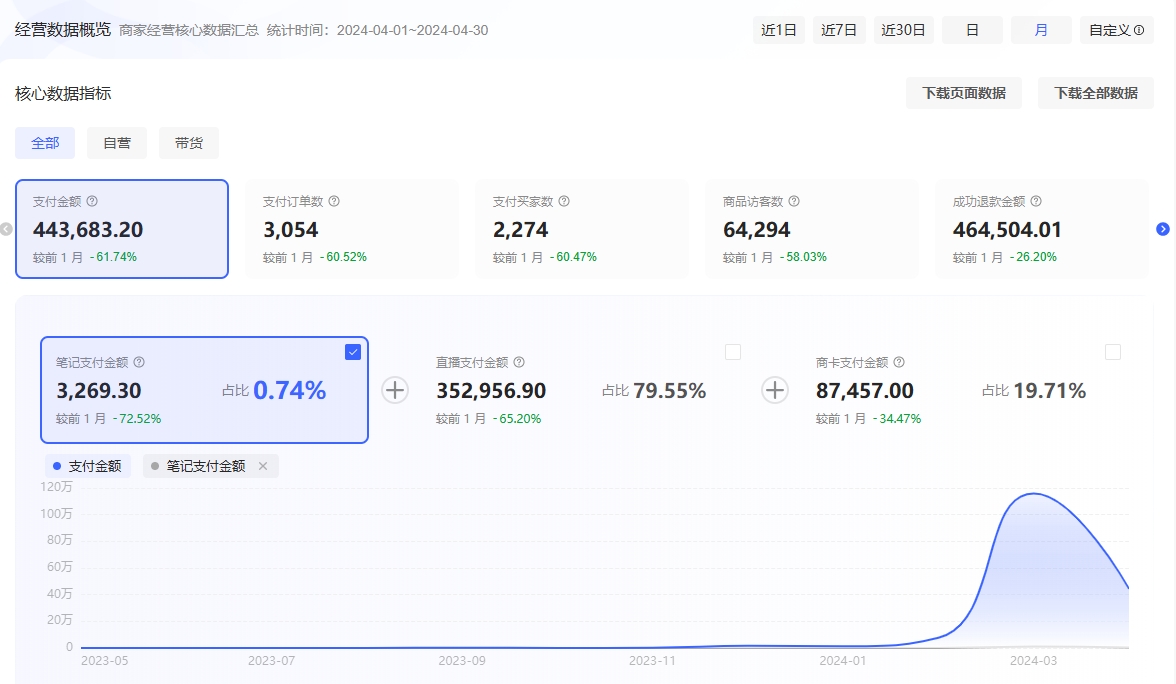This screenshot has height=684, width=1176.
Task: Check the 直播支付金额 checkbox
Action: (x=733, y=352)
